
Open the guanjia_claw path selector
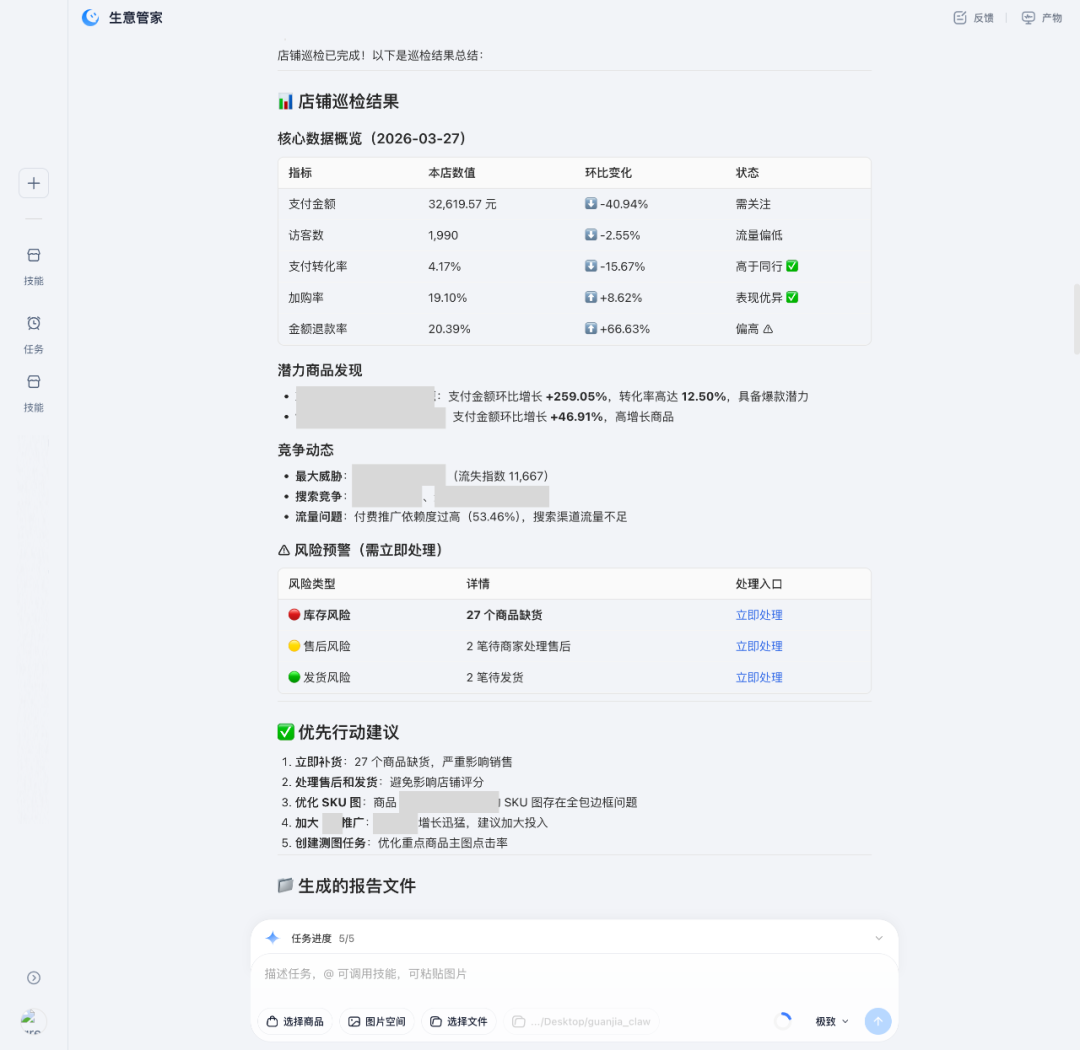pyautogui.click(x=583, y=1021)
